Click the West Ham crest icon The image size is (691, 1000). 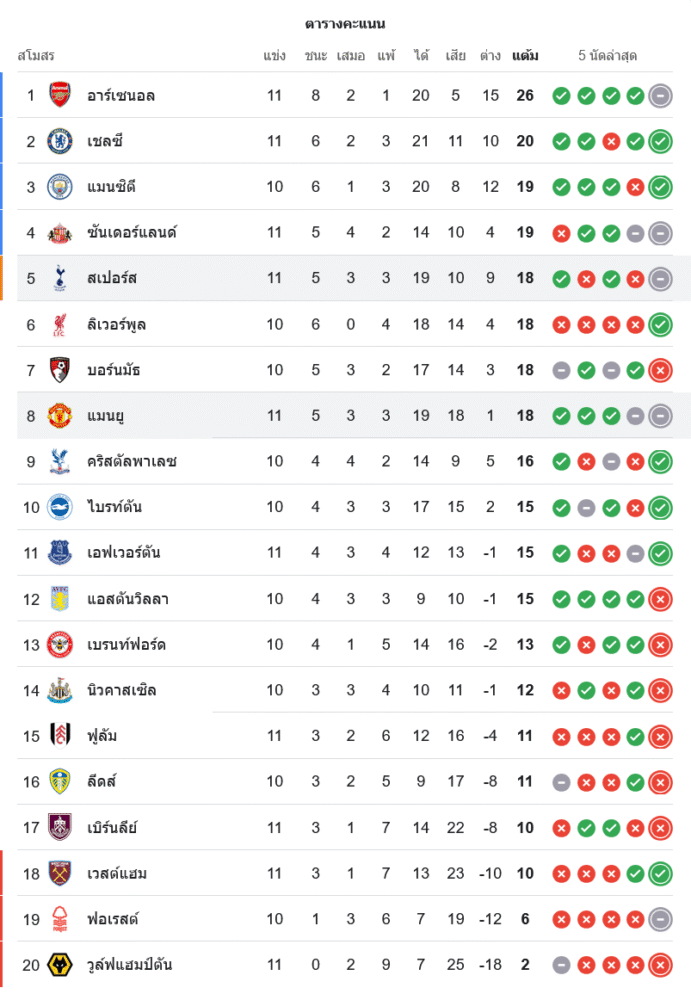click(60, 873)
